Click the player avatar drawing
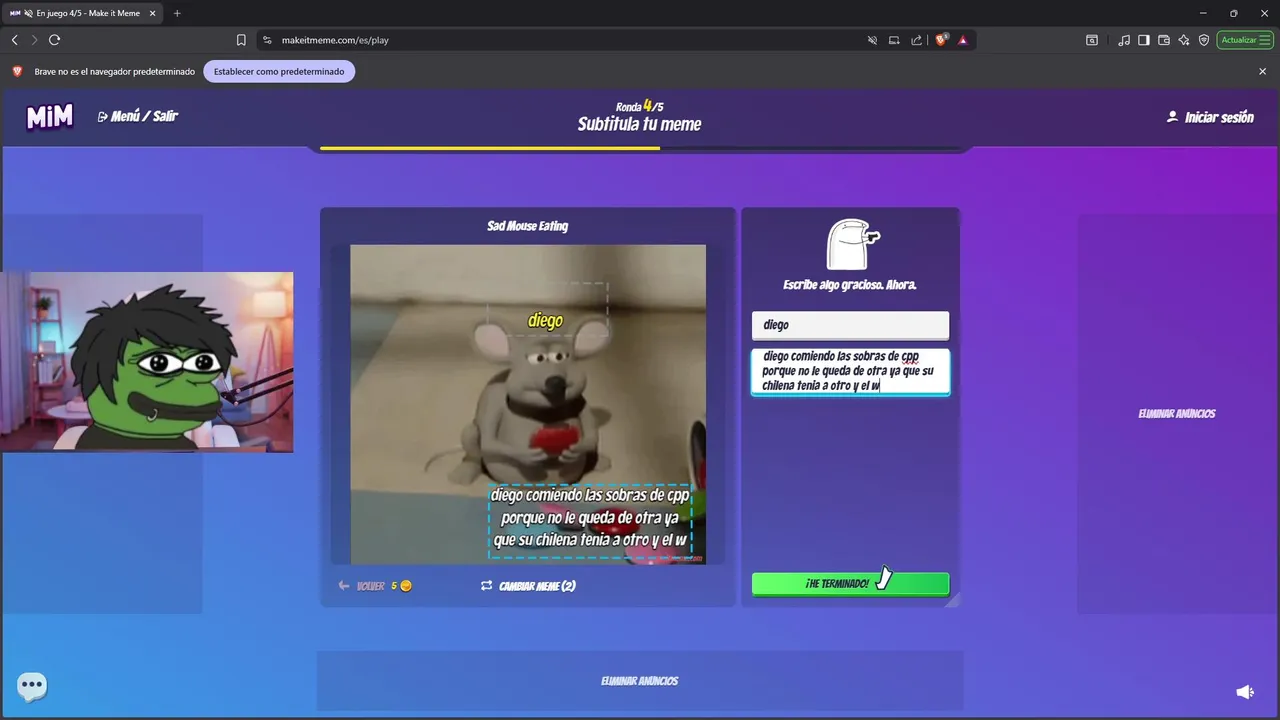 click(x=852, y=245)
